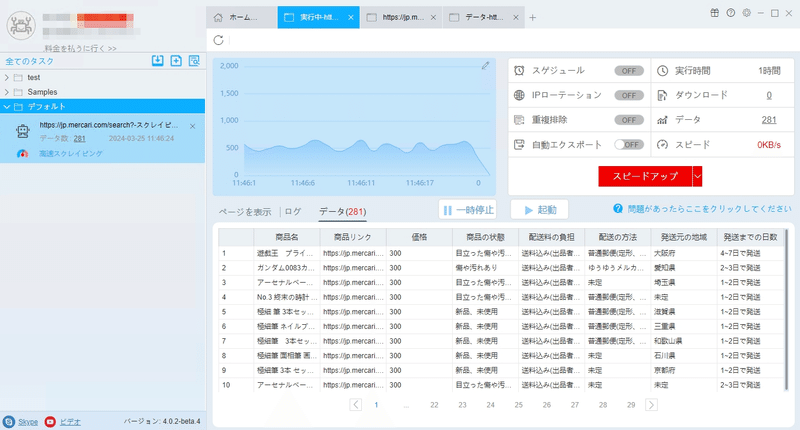Click 問題があったらここをクリックしてください link
The width and height of the screenshot is (800, 430).
click(x=709, y=209)
